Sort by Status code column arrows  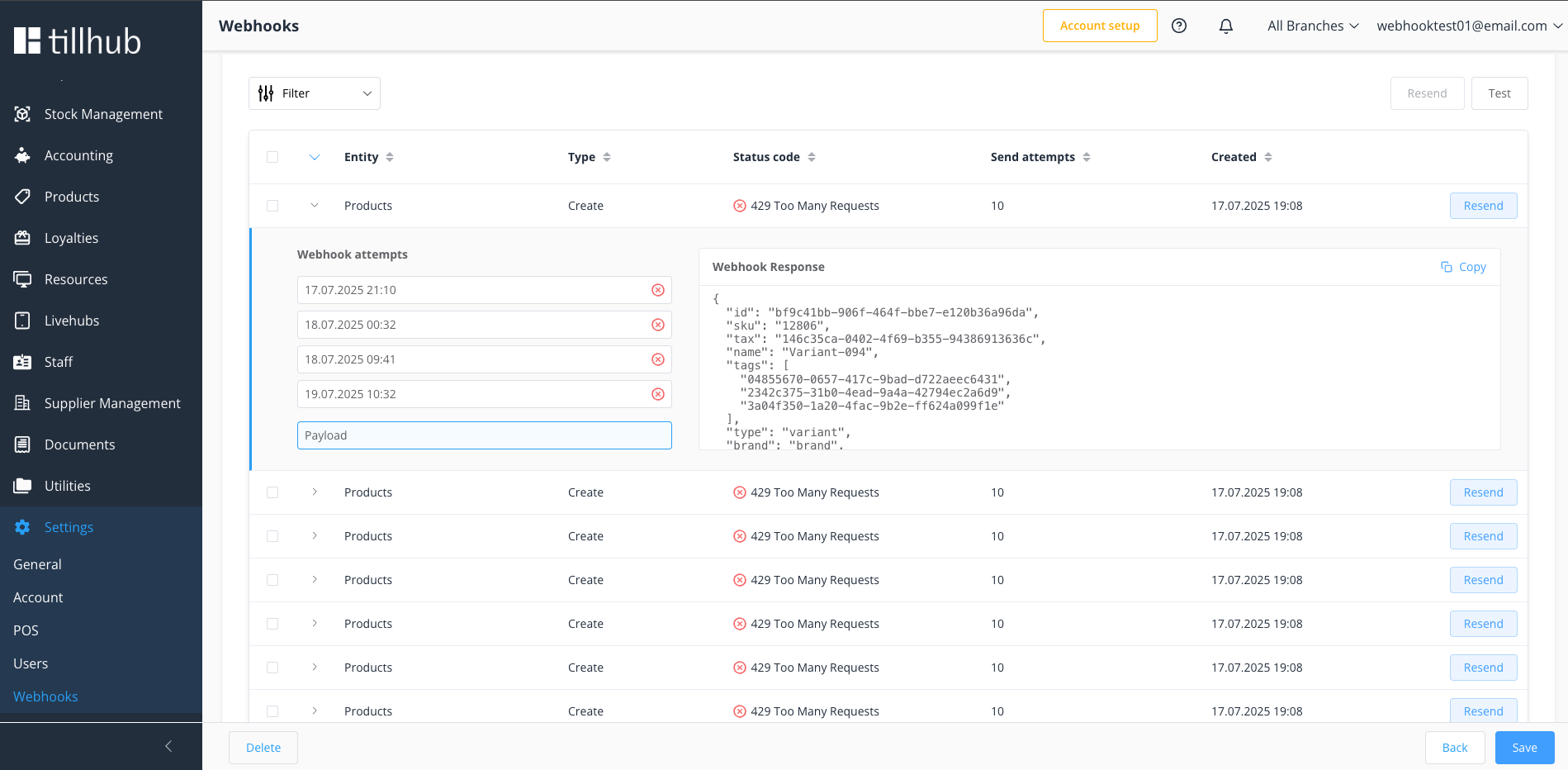tap(812, 157)
